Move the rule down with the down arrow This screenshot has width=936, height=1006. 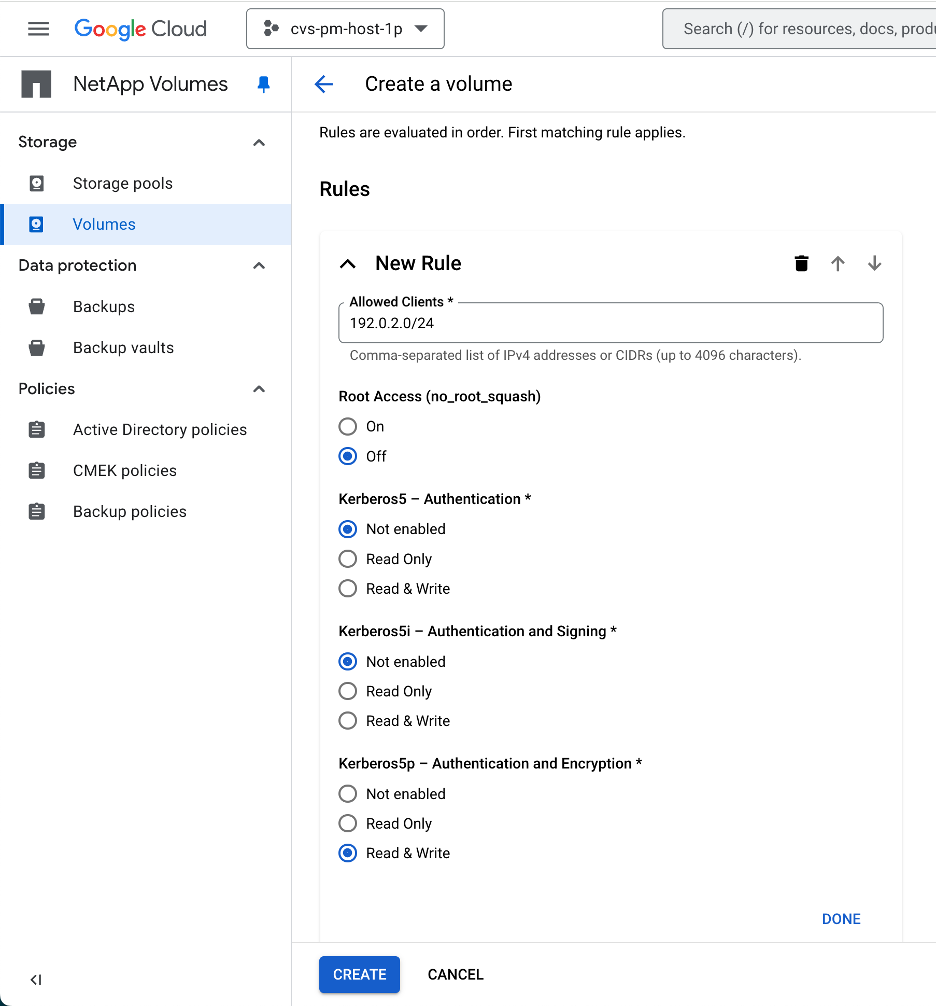(874, 264)
